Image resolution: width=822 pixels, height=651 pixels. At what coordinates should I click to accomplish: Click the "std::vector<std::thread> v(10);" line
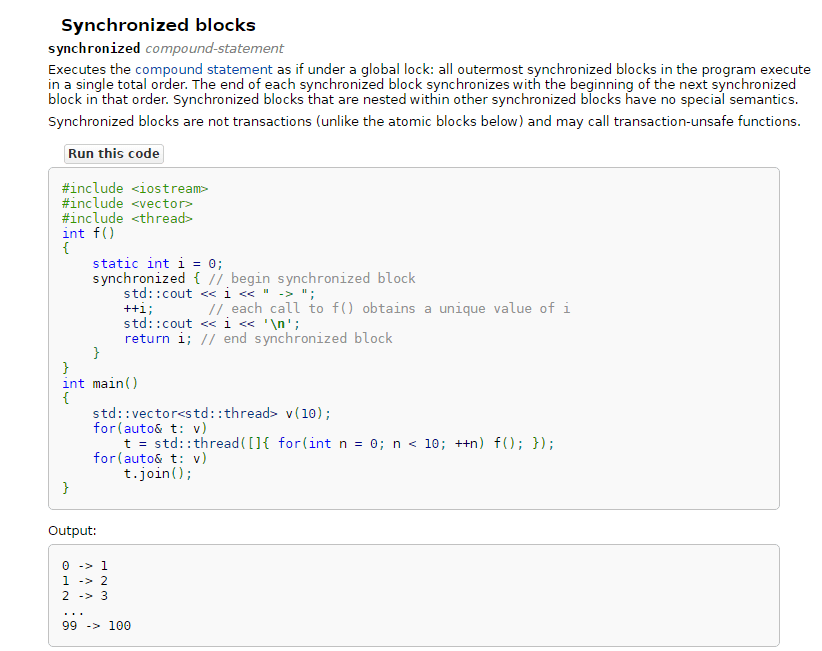pos(211,414)
